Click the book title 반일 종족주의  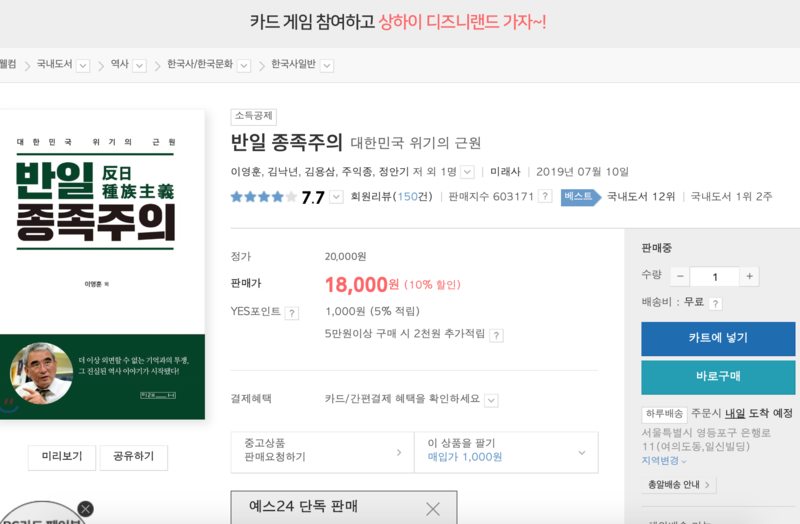[286, 142]
